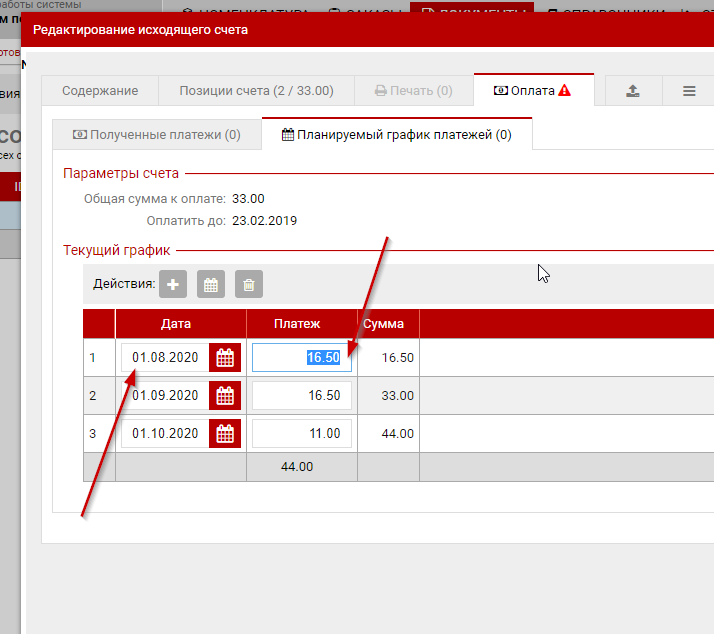Click the upload icon tab
The width and height of the screenshot is (714, 634).
tap(632, 91)
